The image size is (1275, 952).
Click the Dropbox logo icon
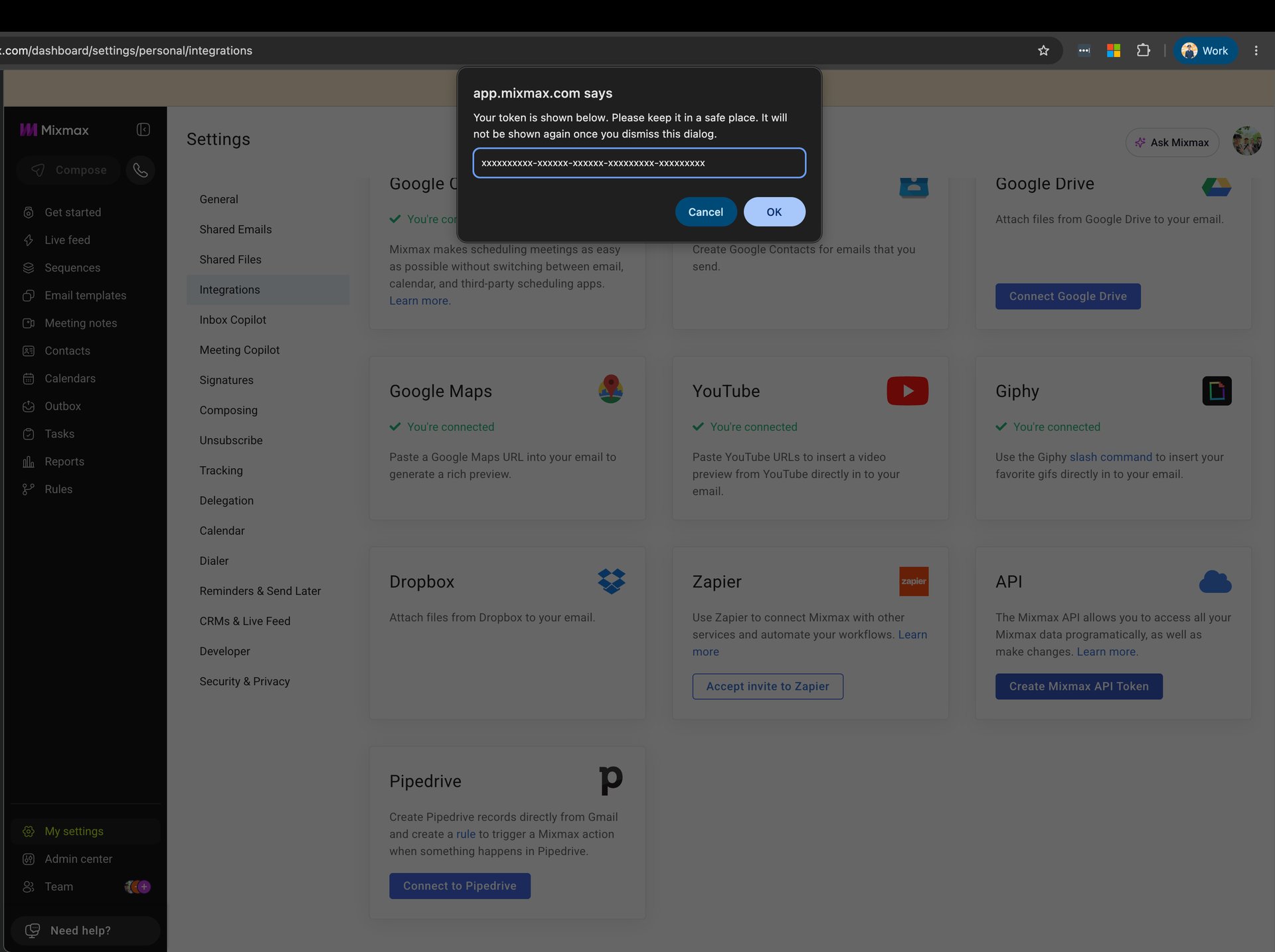tap(611, 581)
